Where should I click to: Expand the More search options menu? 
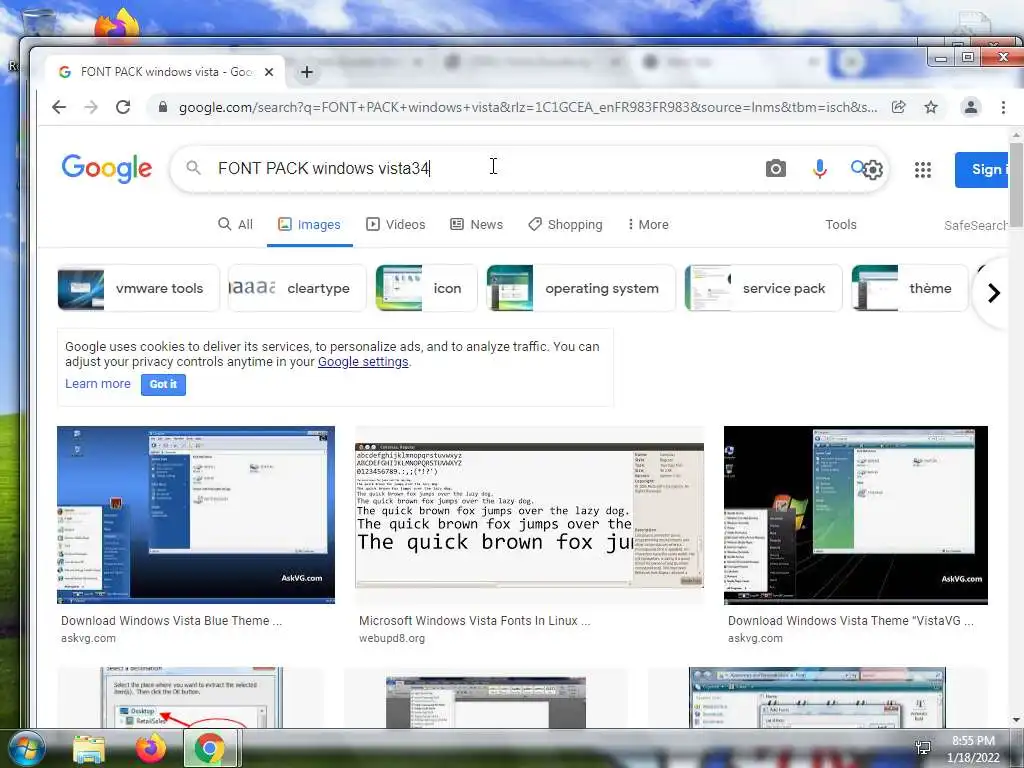click(648, 225)
